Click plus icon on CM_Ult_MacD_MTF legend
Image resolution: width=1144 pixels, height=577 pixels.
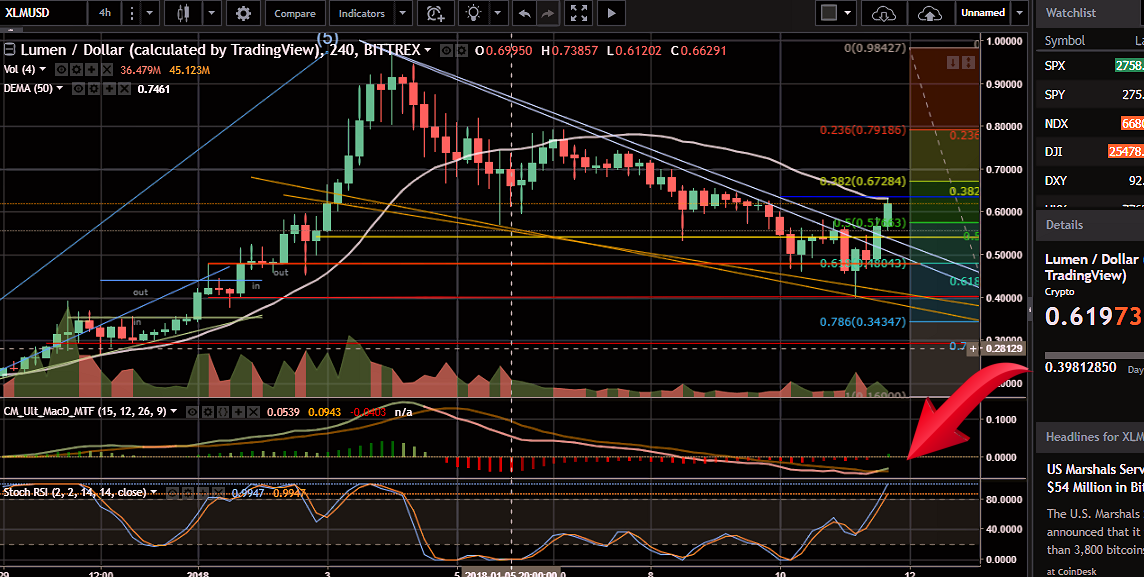click(x=238, y=412)
